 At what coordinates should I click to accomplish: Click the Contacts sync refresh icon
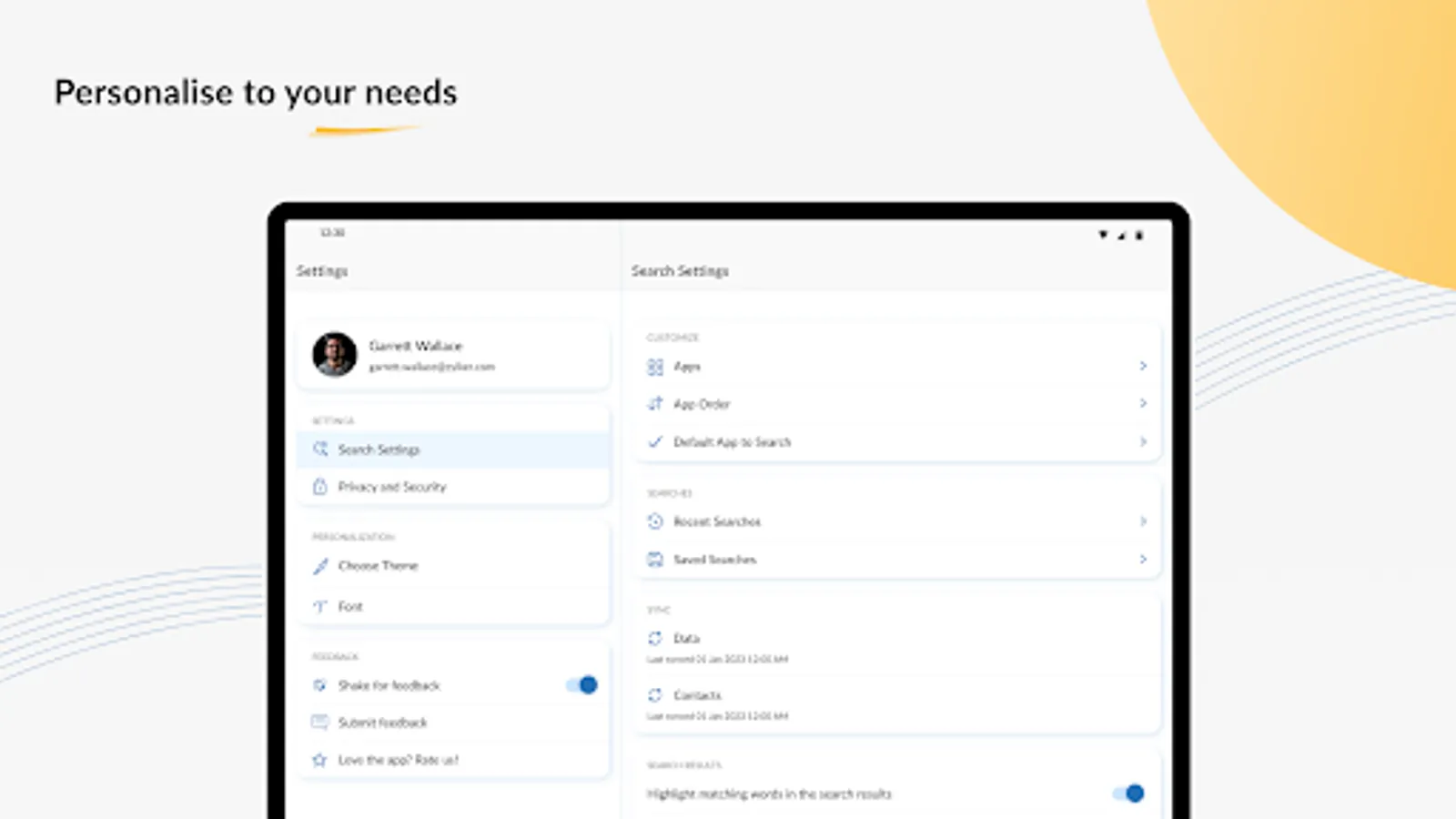(x=655, y=695)
